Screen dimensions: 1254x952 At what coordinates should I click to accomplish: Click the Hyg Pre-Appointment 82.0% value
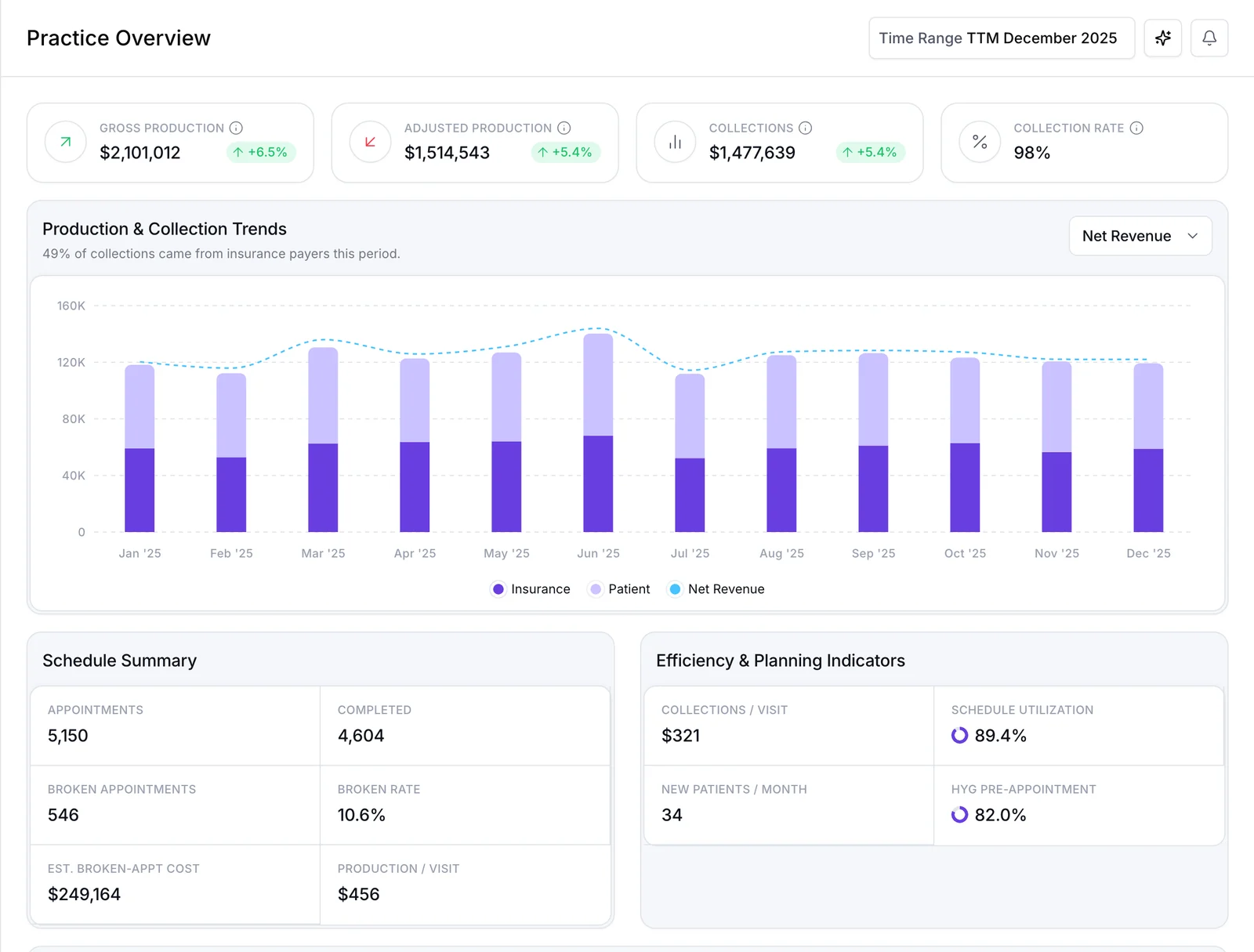[1000, 815]
